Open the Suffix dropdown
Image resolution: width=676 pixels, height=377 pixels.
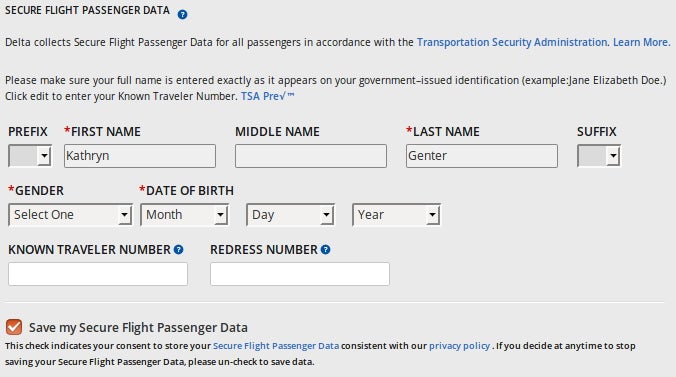(x=599, y=156)
